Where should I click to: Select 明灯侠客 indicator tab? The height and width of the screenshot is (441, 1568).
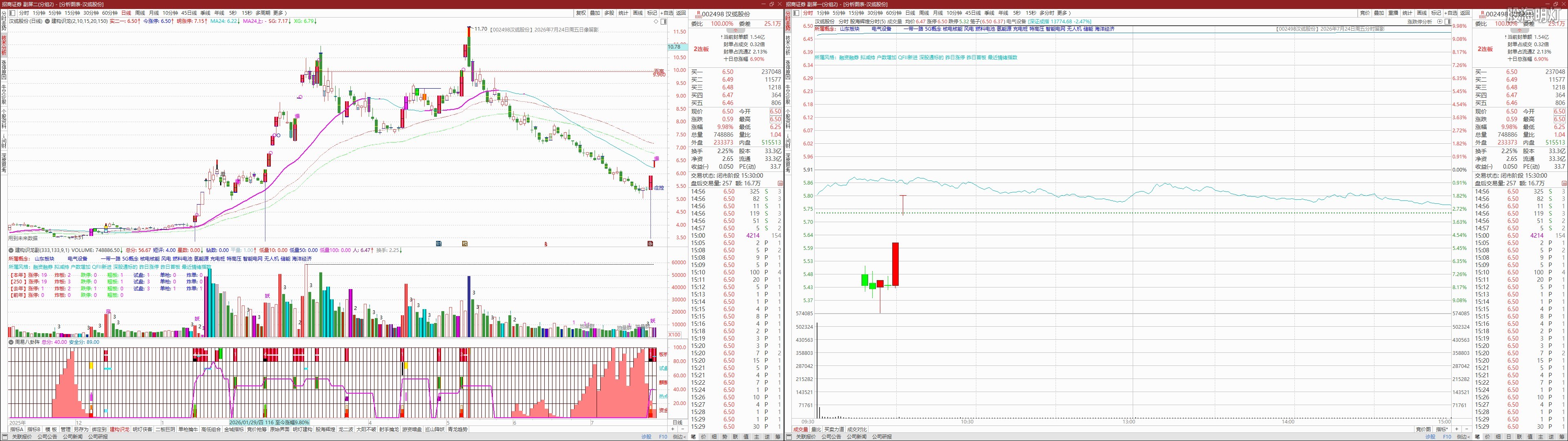tap(143, 430)
